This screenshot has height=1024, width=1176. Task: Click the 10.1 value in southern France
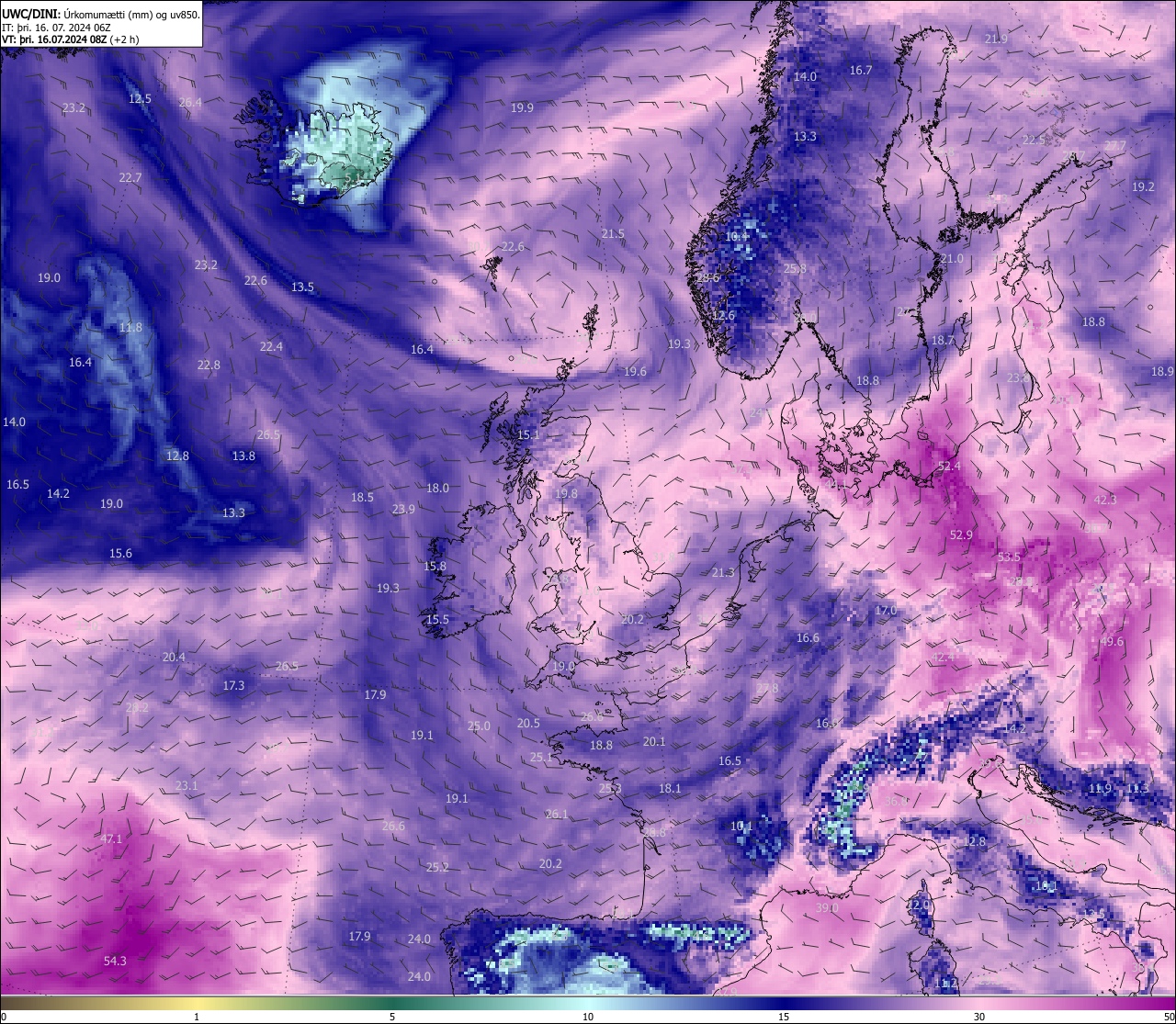pos(741,826)
